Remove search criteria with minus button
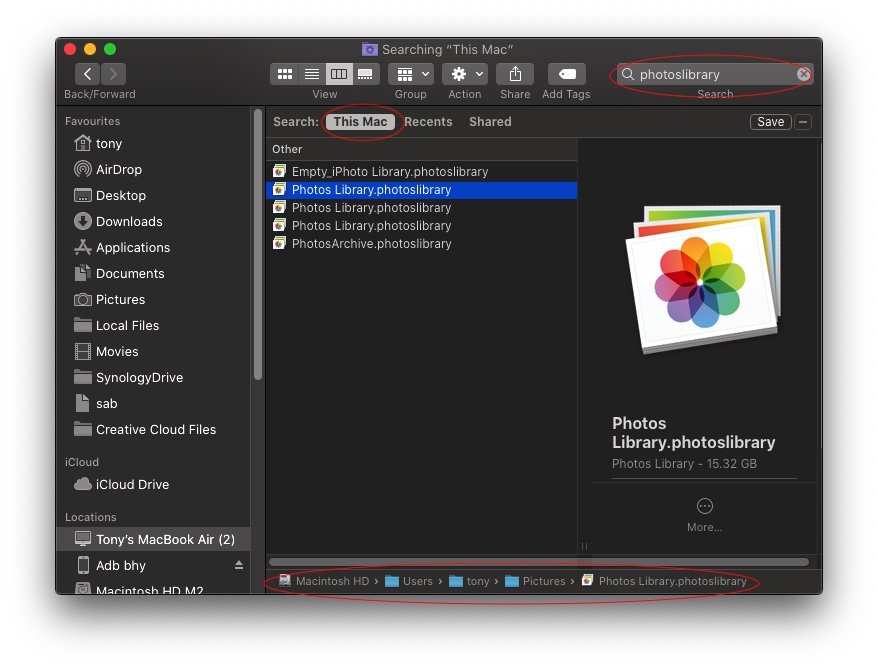This screenshot has height=668, width=878. tap(803, 122)
